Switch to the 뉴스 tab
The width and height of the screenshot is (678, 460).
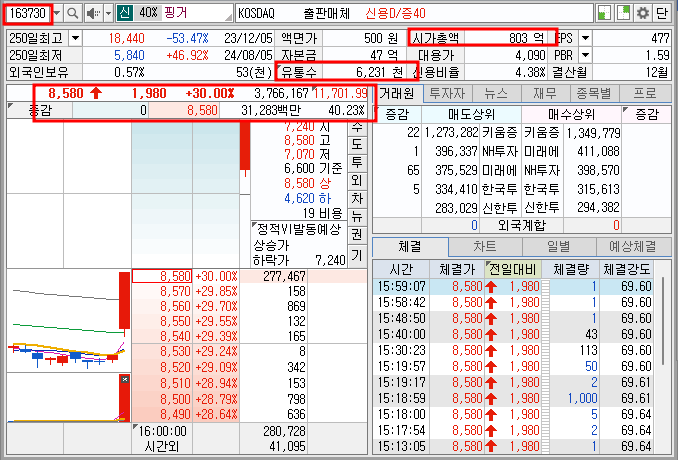coord(496,93)
